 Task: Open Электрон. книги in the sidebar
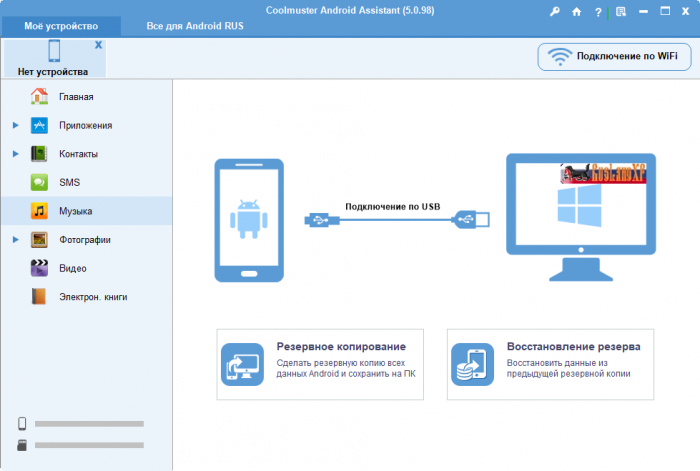pyautogui.click(x=87, y=297)
